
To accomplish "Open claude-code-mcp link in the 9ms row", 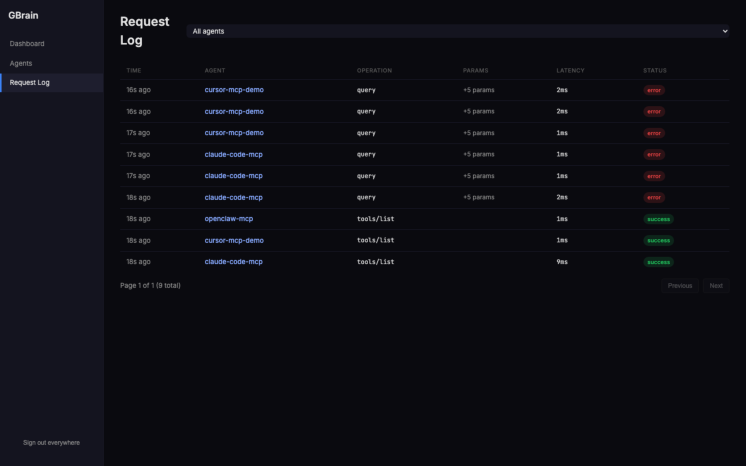I will [x=234, y=262].
